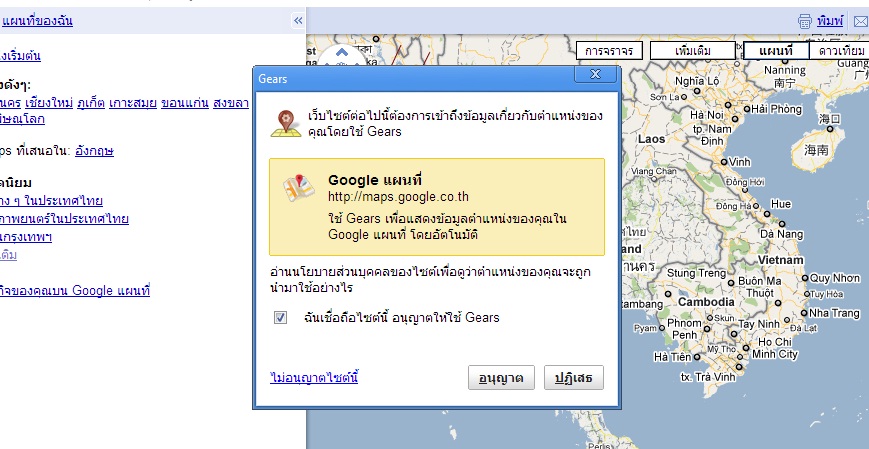Viewport: 869px width, 449px height.
Task: Pan the map up with arrow control
Action: [x=342, y=53]
